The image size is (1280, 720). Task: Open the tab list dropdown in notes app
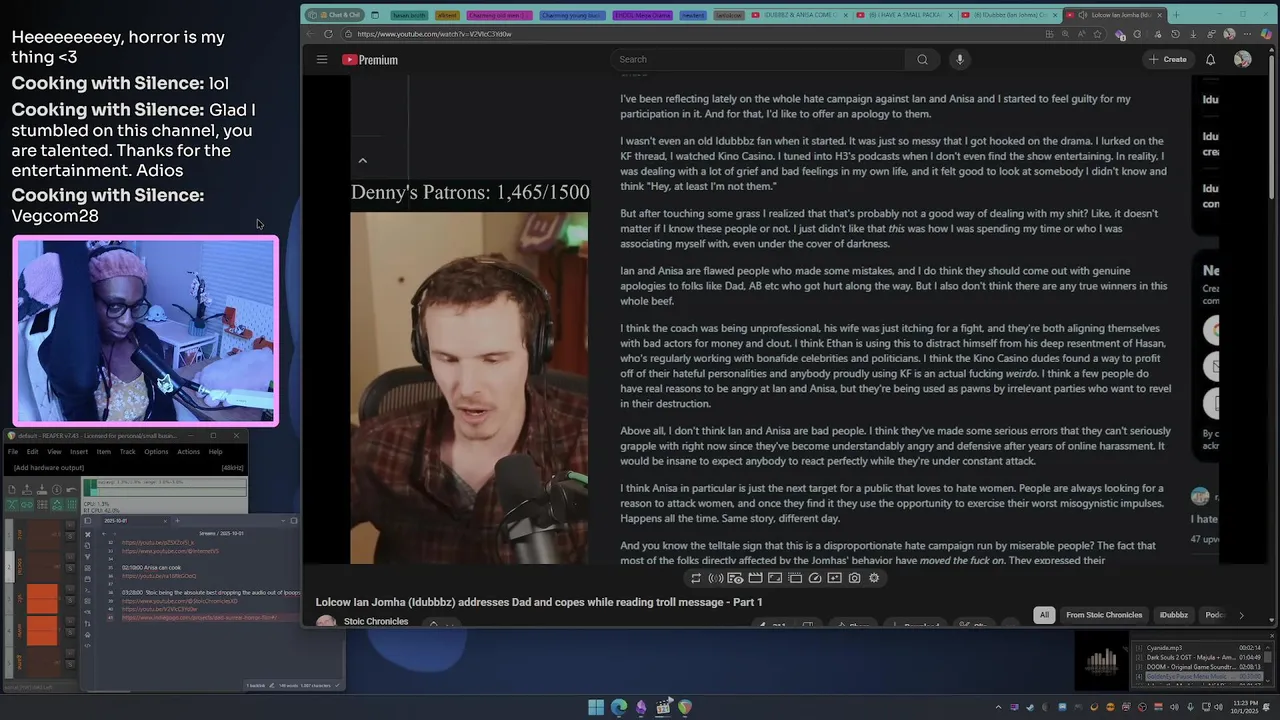(x=283, y=521)
